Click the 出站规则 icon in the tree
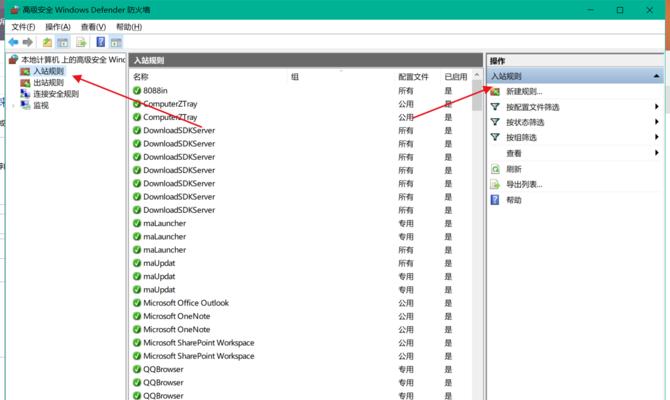 [x=25, y=82]
